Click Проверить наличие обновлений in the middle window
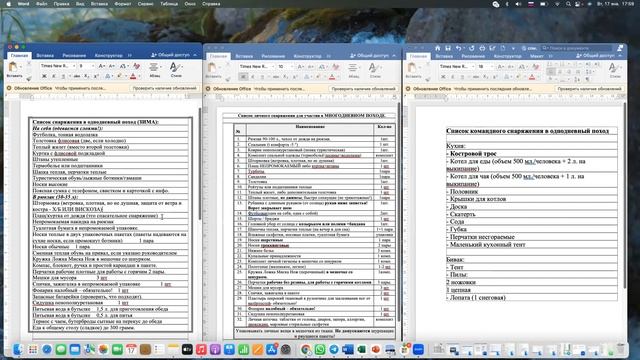Viewport: 640px width, 360px height. [363, 88]
